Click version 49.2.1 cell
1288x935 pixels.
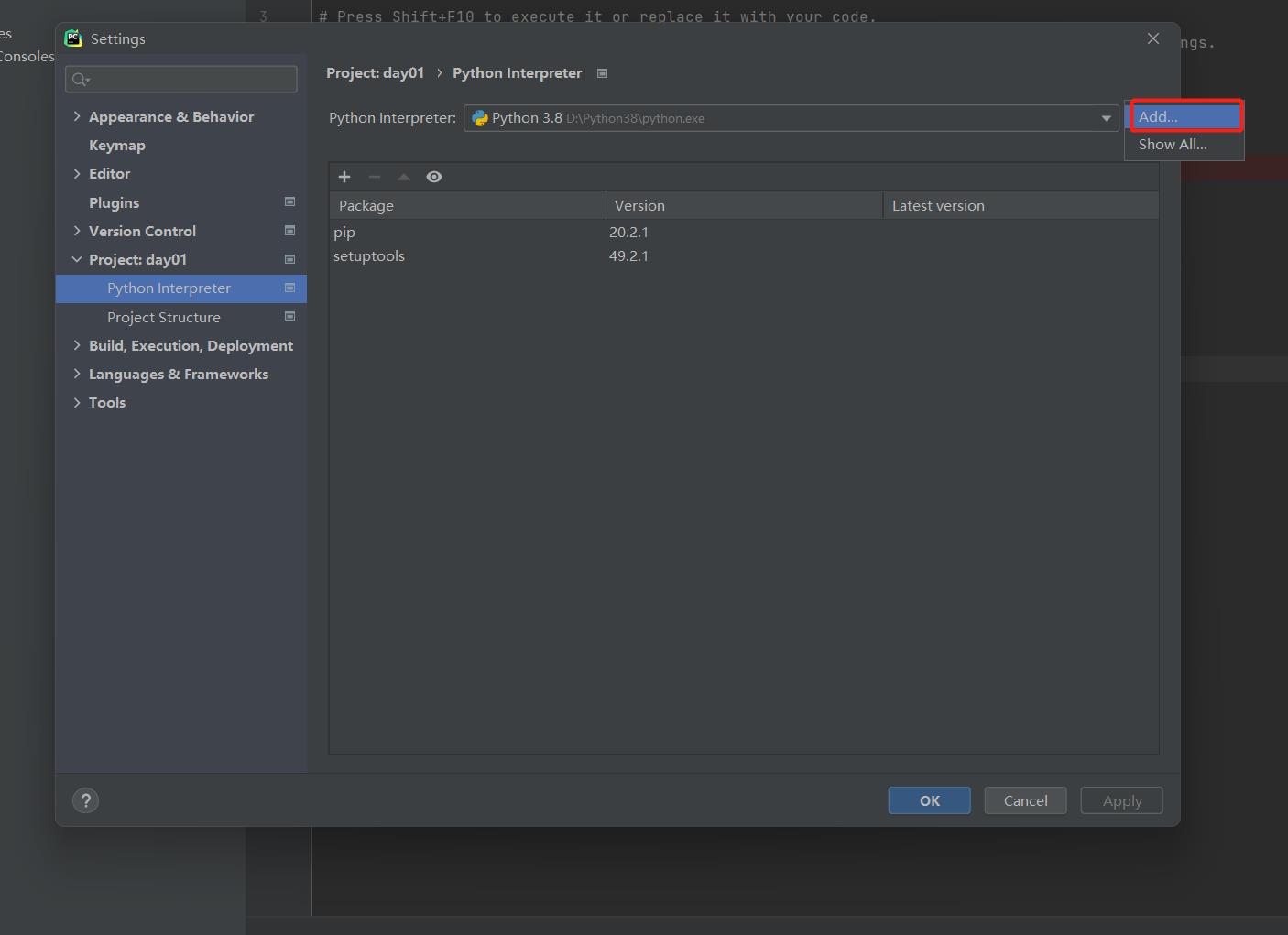628,255
